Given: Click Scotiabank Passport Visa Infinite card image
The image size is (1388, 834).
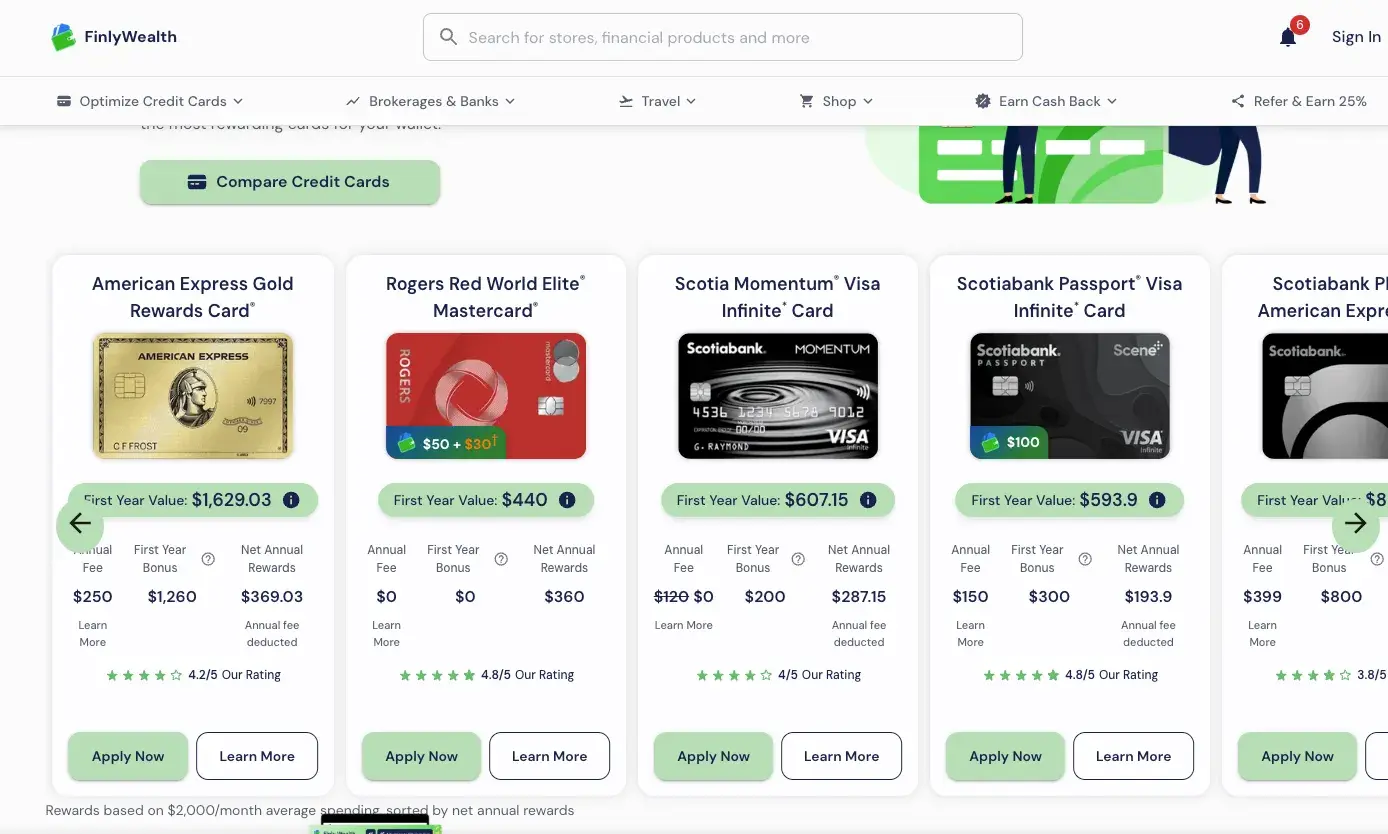Looking at the screenshot, I should 1070,396.
